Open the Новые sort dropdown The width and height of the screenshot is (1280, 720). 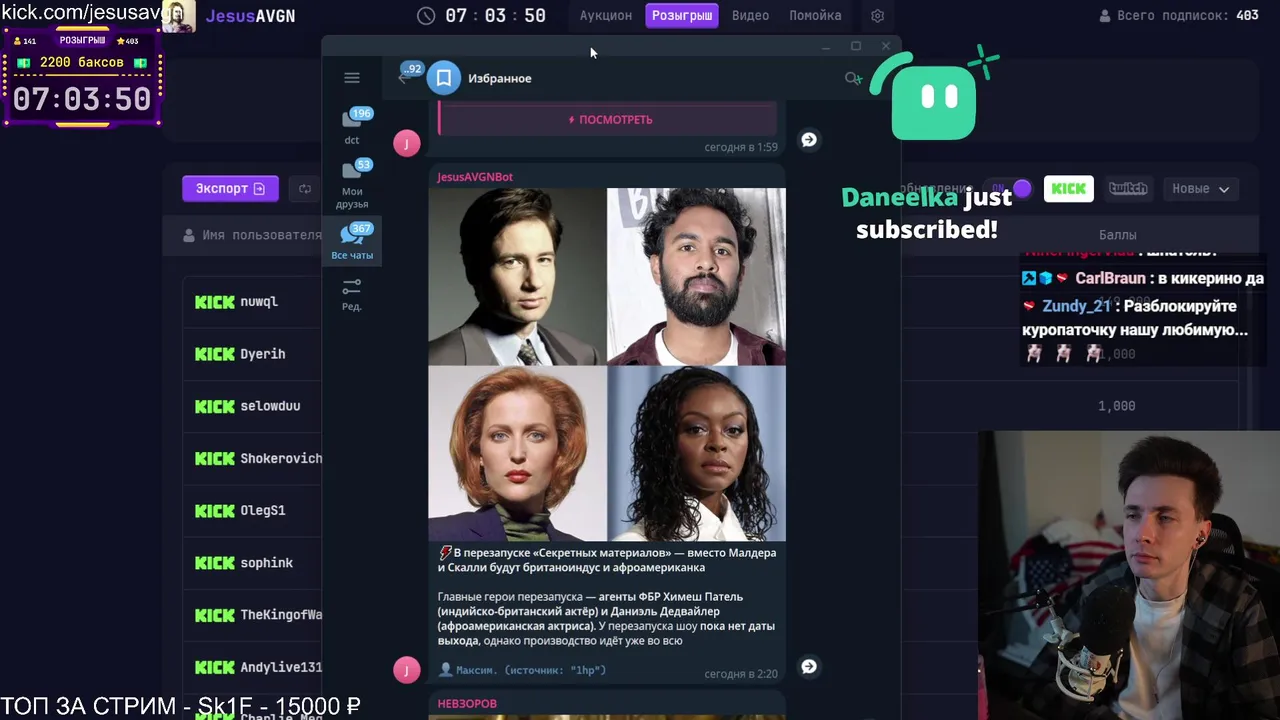click(x=1200, y=188)
